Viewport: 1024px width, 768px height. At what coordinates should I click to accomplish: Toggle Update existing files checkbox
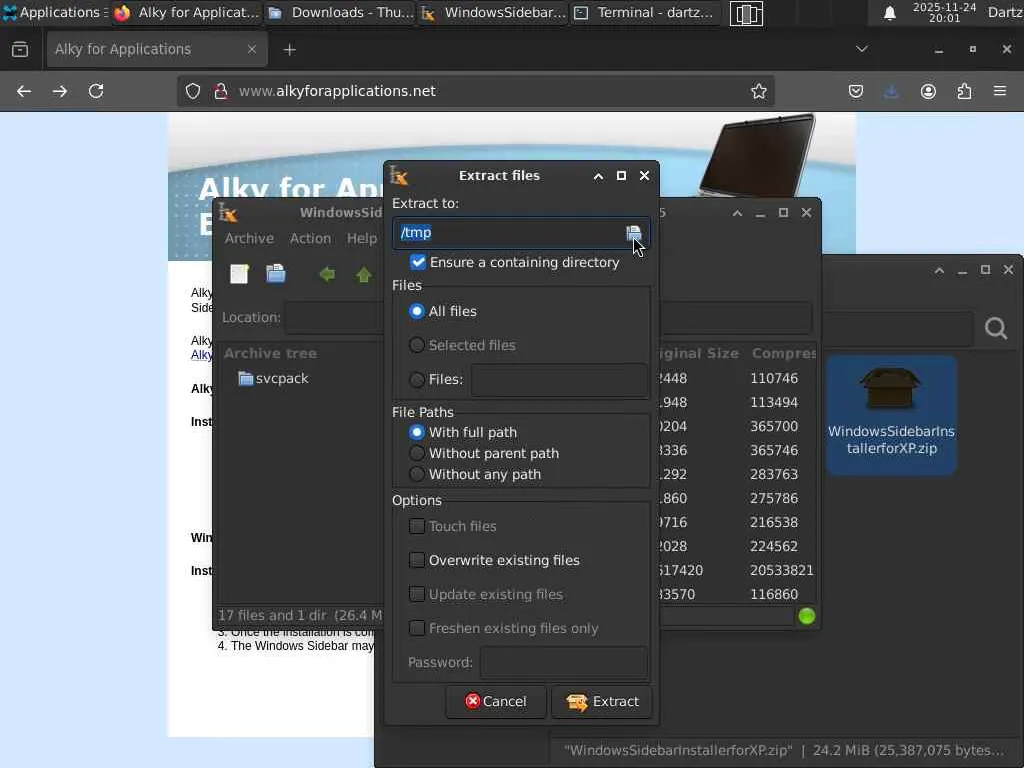[x=417, y=594]
